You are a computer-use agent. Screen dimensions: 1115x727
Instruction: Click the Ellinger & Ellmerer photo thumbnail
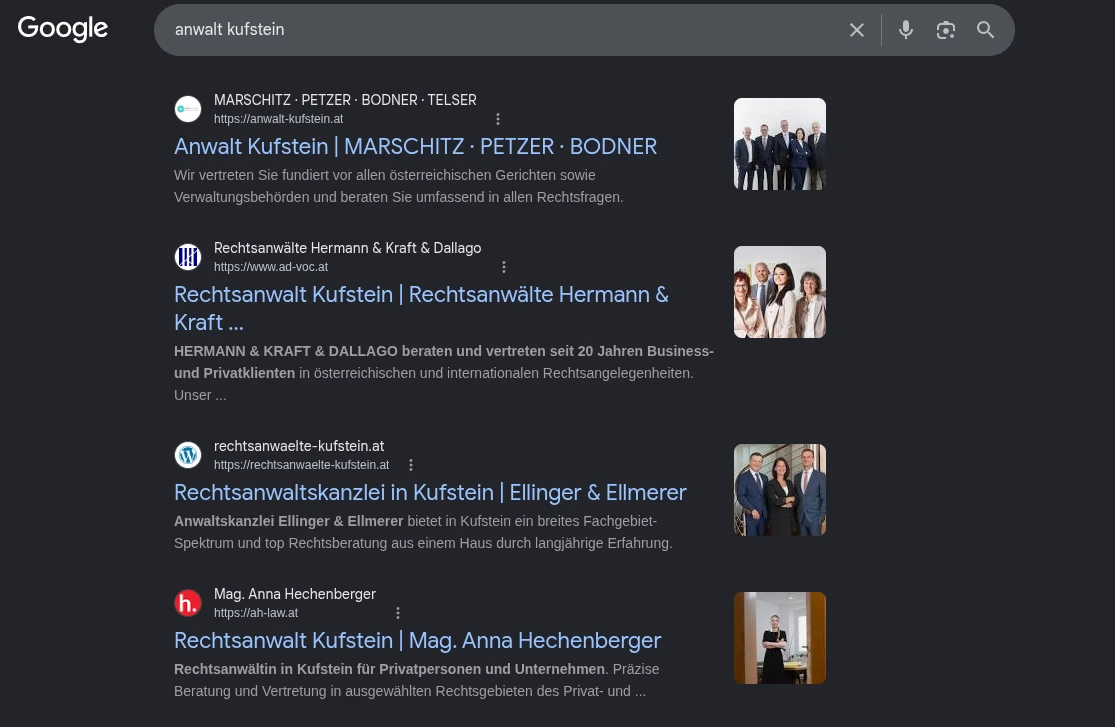(x=779, y=489)
